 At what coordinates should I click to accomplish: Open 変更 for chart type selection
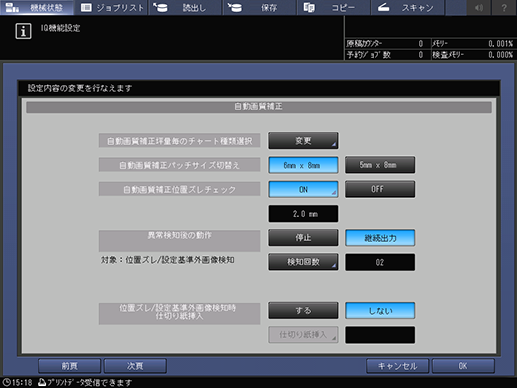coord(303,141)
